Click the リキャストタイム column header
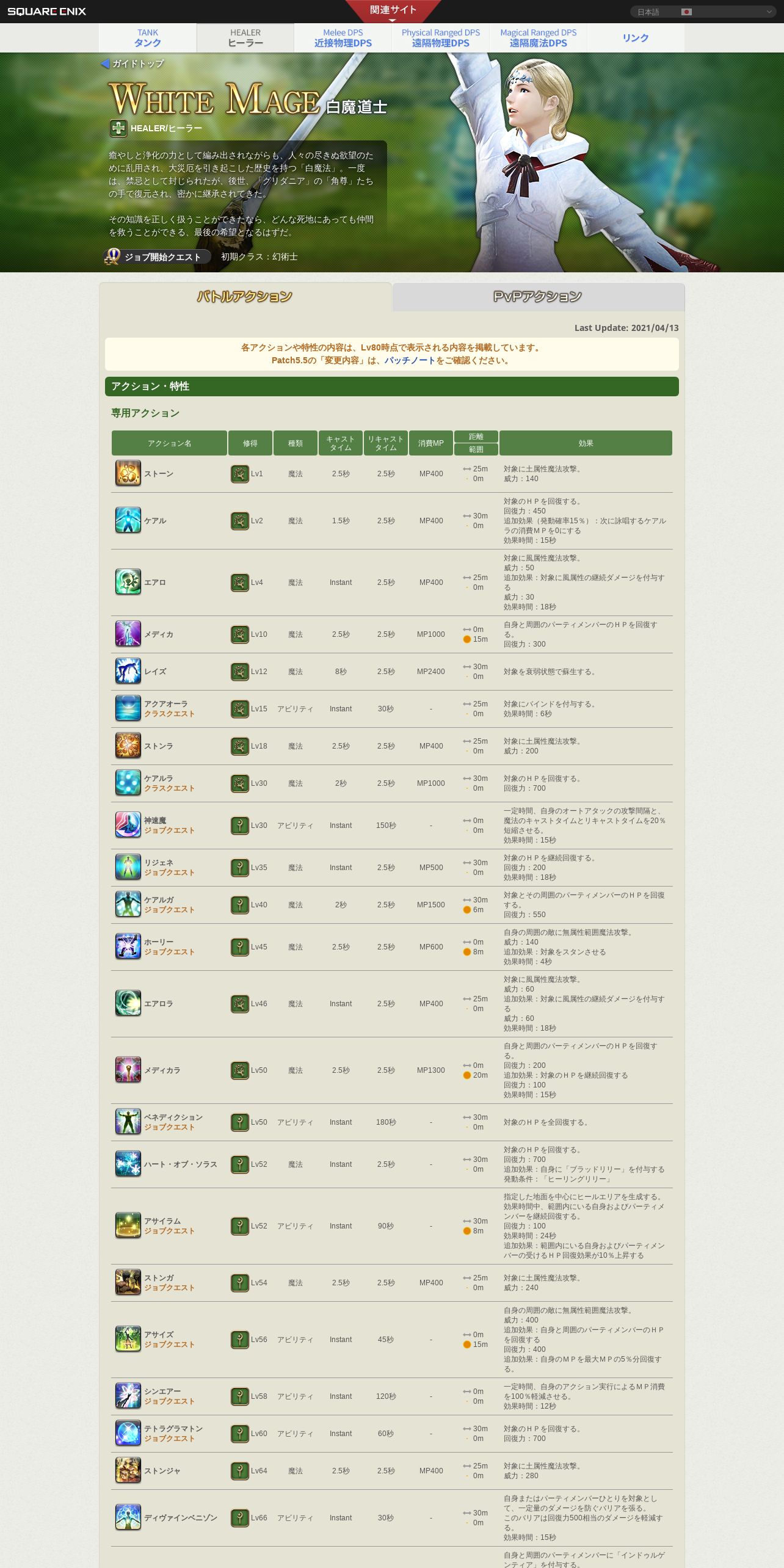Viewport: 784px width, 1568px height. click(386, 443)
